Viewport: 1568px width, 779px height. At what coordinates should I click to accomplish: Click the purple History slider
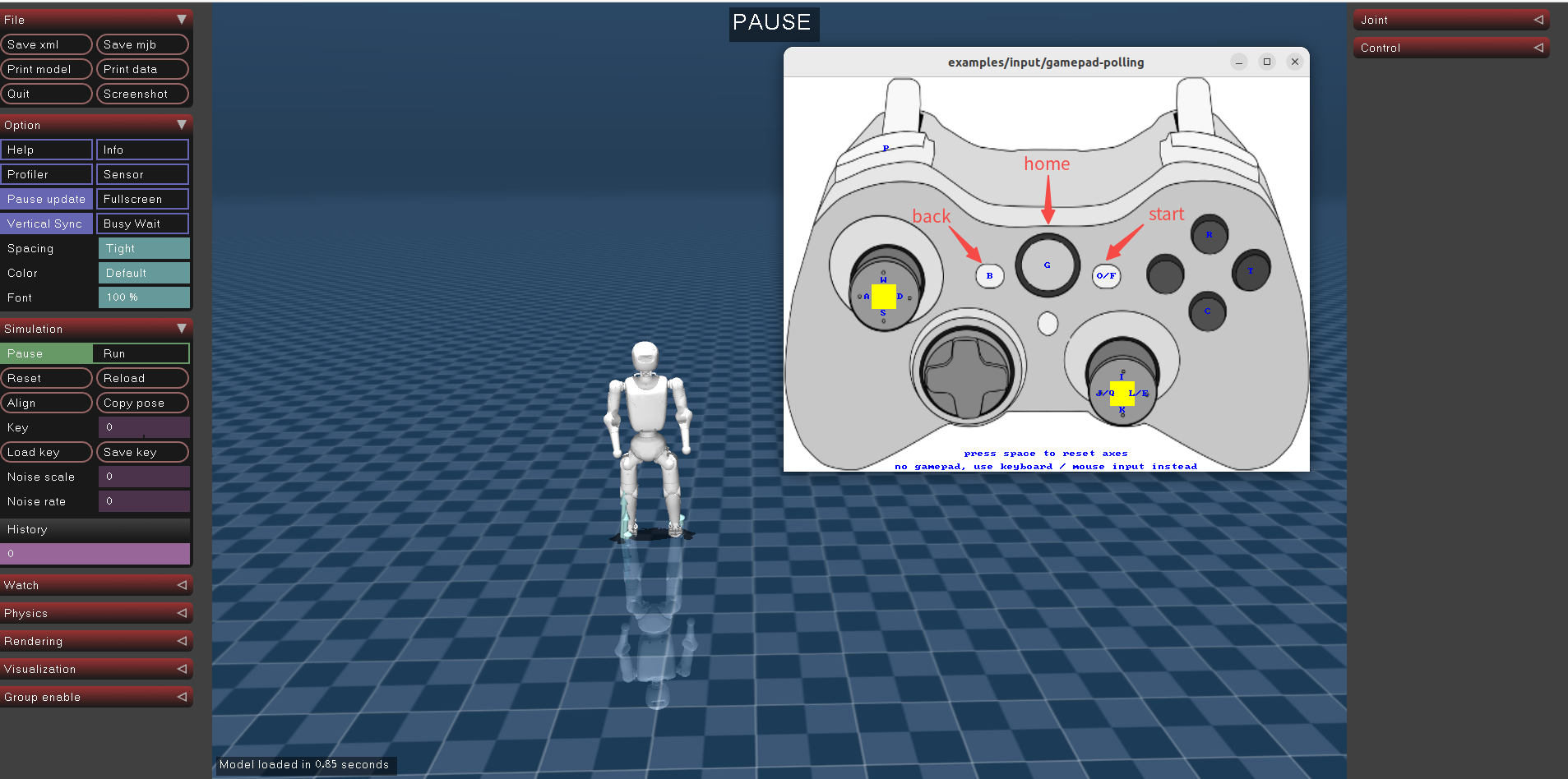coord(95,554)
